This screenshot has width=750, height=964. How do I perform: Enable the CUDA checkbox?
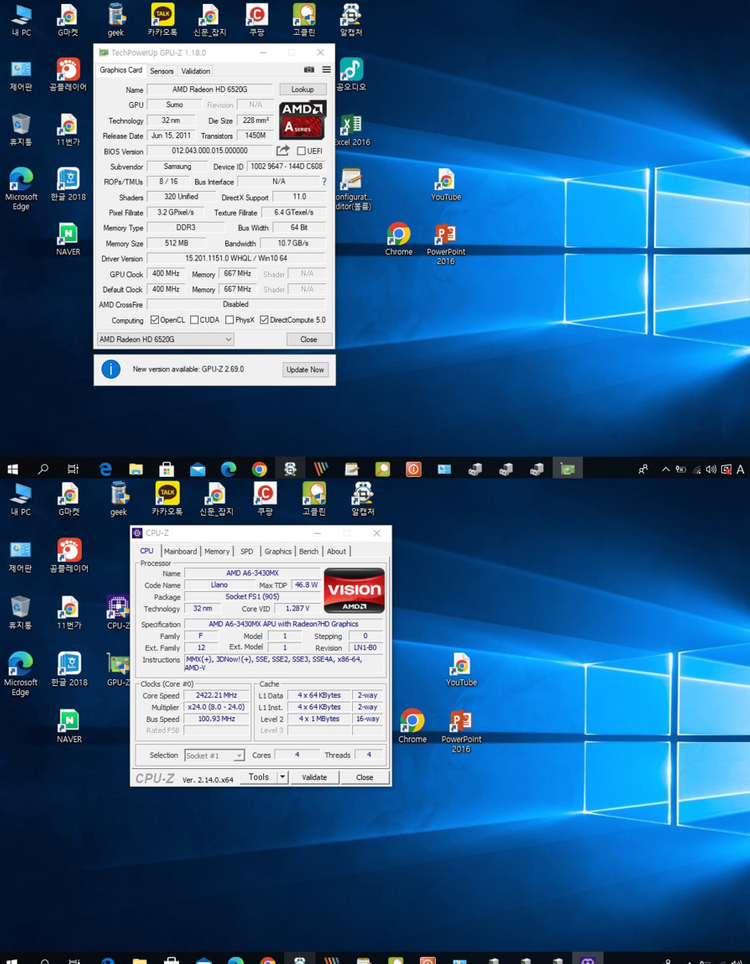194,320
